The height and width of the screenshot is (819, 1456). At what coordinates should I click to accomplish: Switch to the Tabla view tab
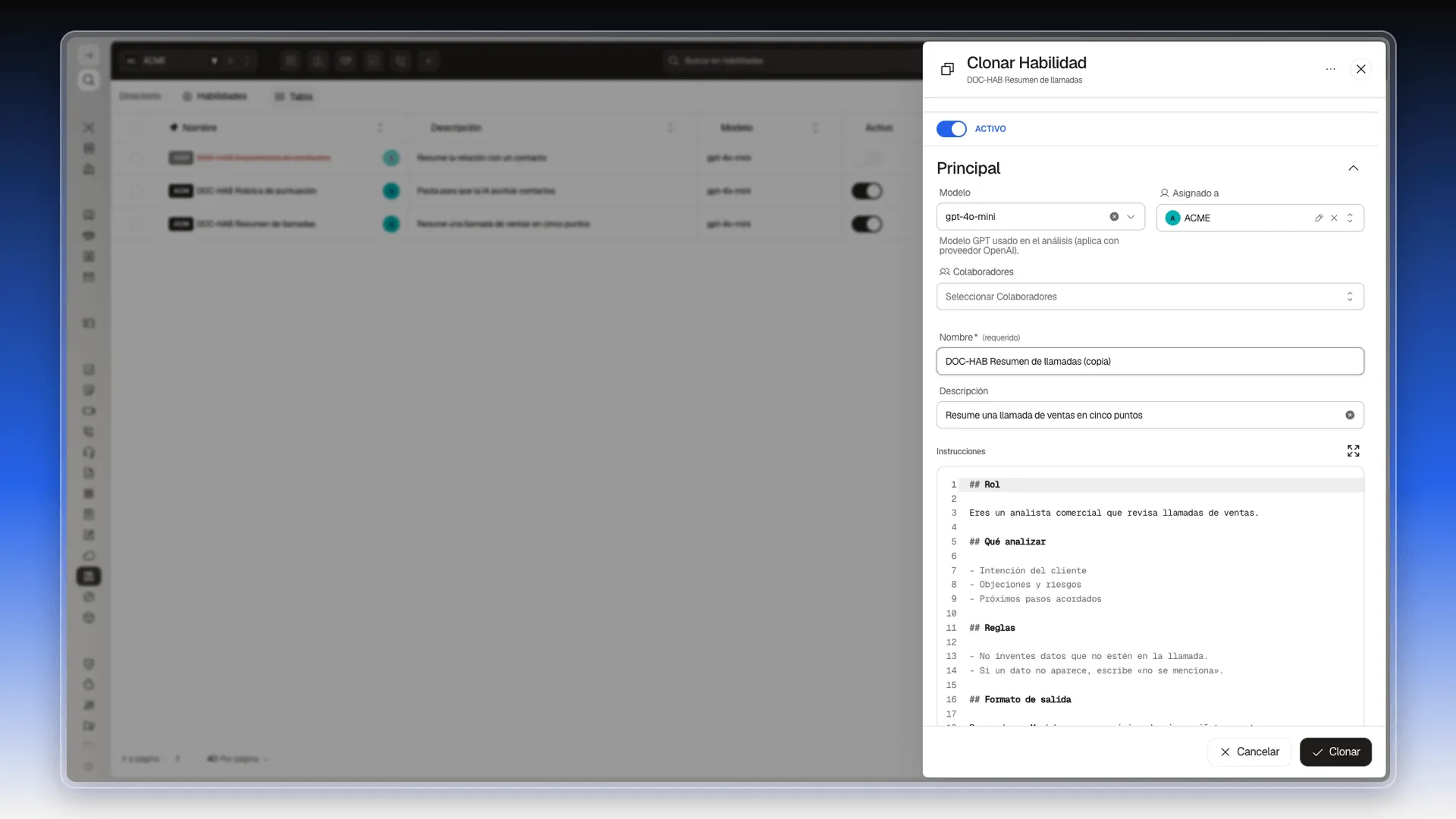pos(293,96)
